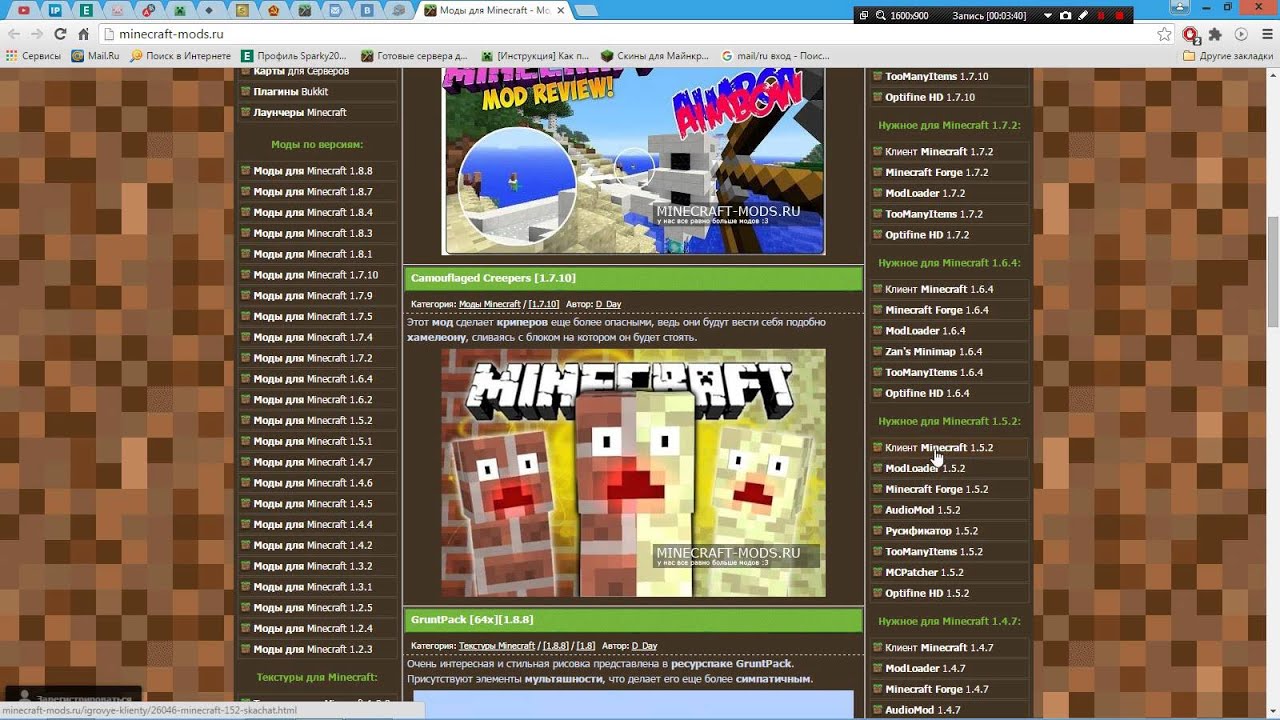
Task: Take a screenshot with recorder camera icon
Action: [x=1065, y=16]
